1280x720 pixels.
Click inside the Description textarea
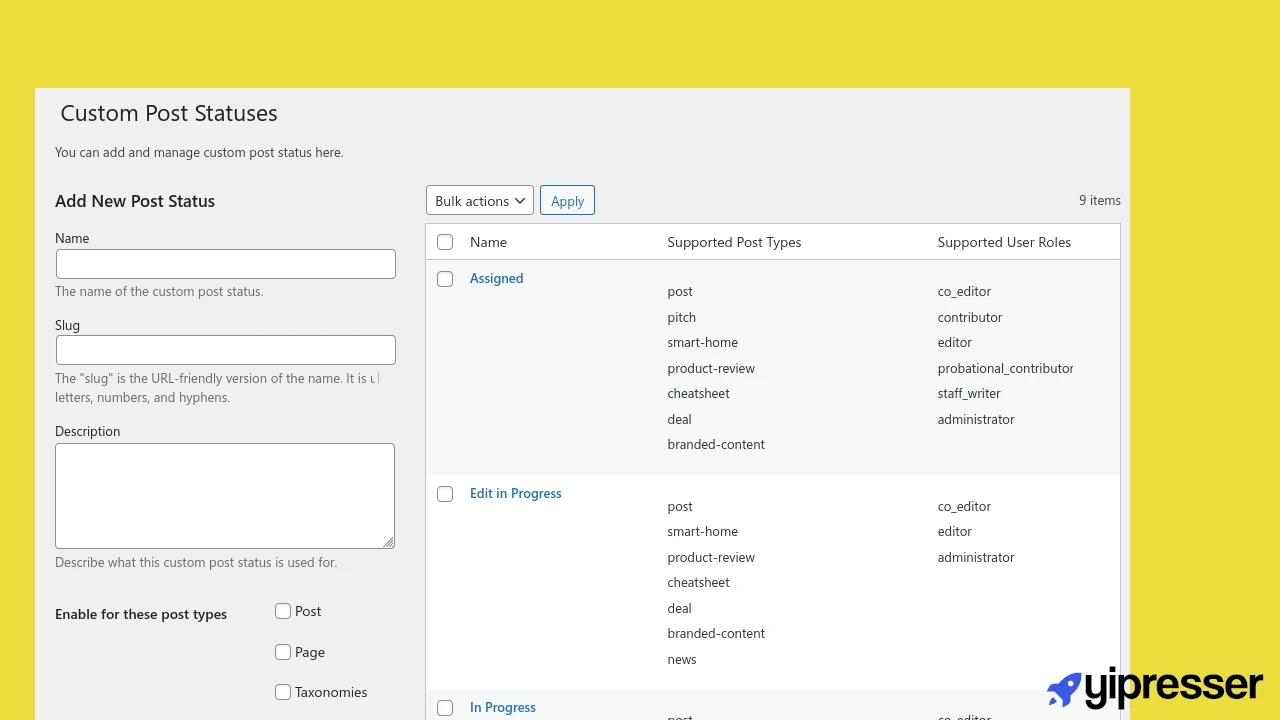[x=224, y=495]
